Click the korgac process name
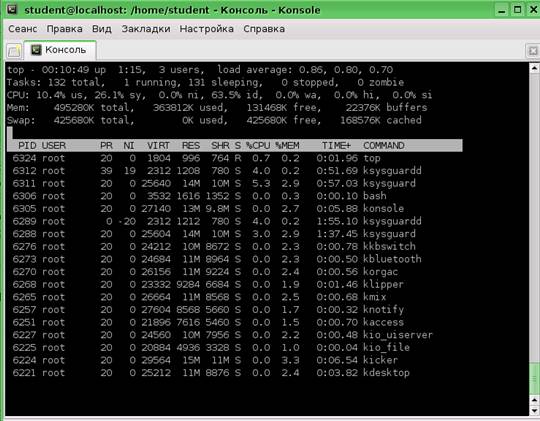Screen dimensions: 540x421 [x=381, y=272]
